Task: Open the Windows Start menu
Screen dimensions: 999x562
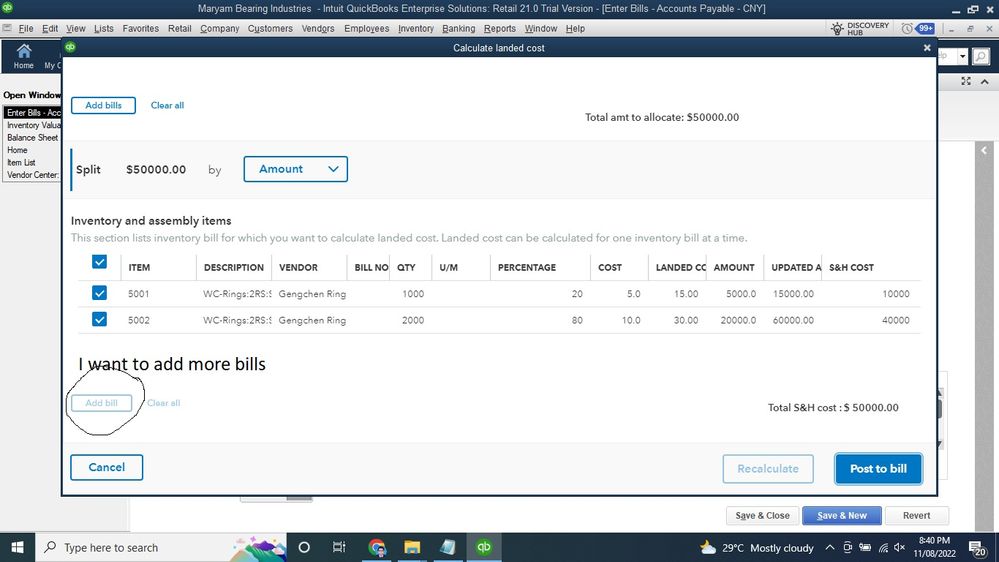Action: click(17, 547)
